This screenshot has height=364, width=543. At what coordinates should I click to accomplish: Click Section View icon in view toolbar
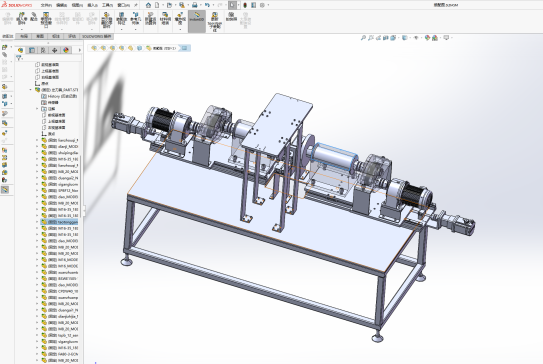click(386, 38)
